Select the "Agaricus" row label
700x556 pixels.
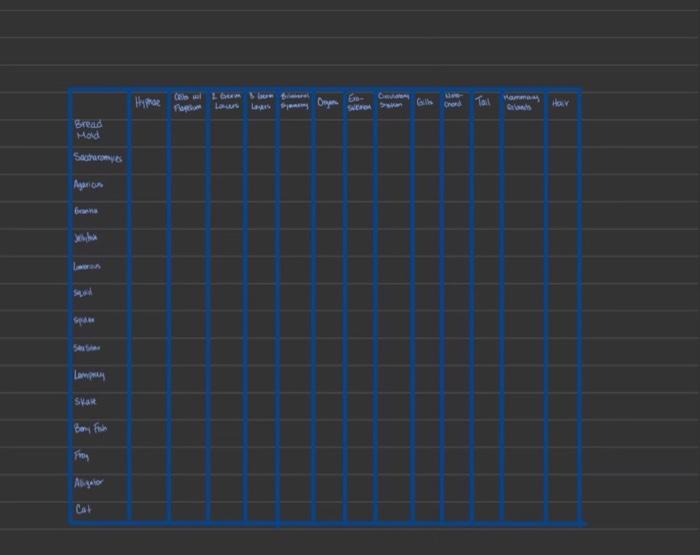point(88,184)
